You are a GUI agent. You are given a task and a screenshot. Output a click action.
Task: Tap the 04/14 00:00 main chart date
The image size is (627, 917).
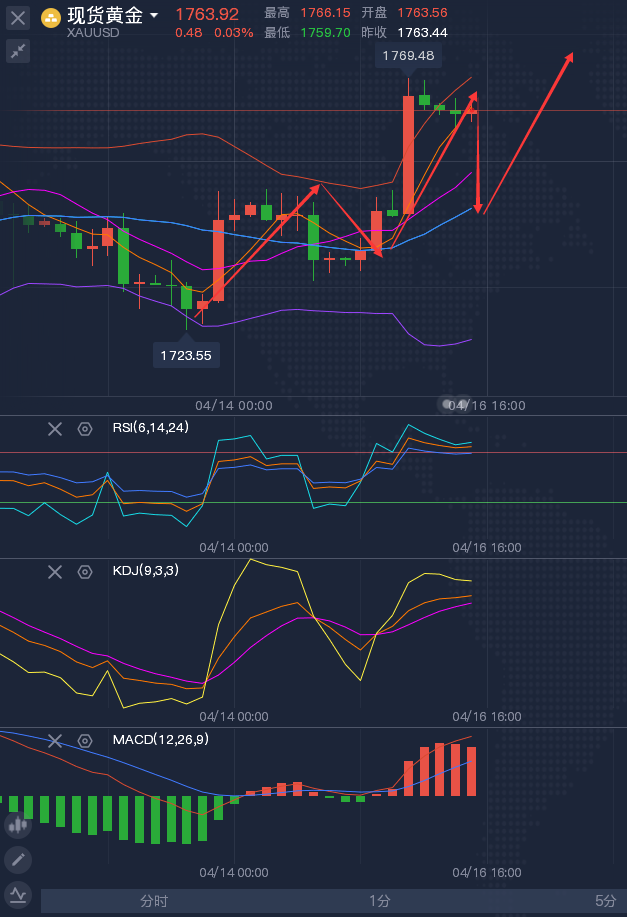tap(234, 405)
